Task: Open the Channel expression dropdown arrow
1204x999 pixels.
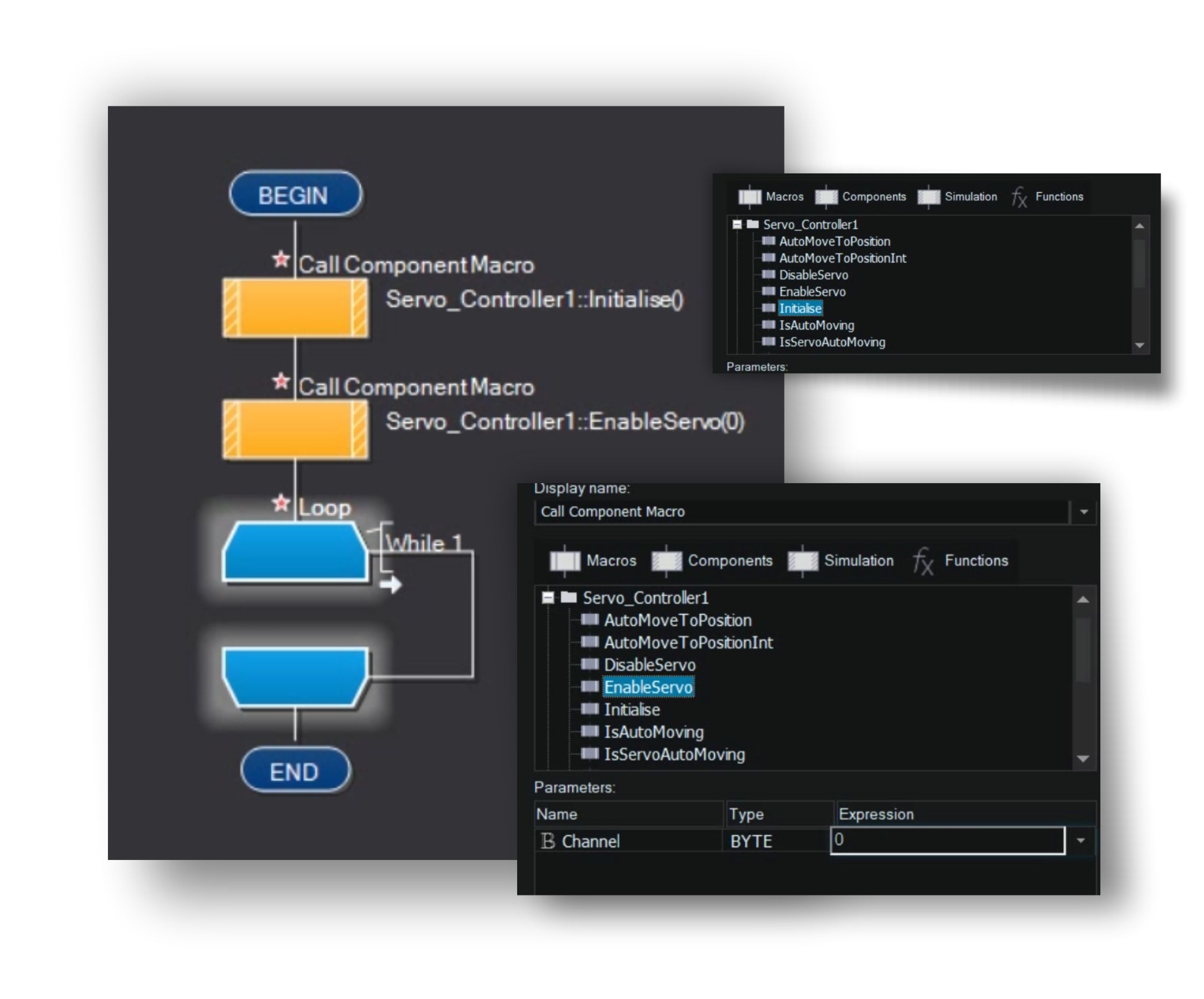Action: [x=1080, y=840]
